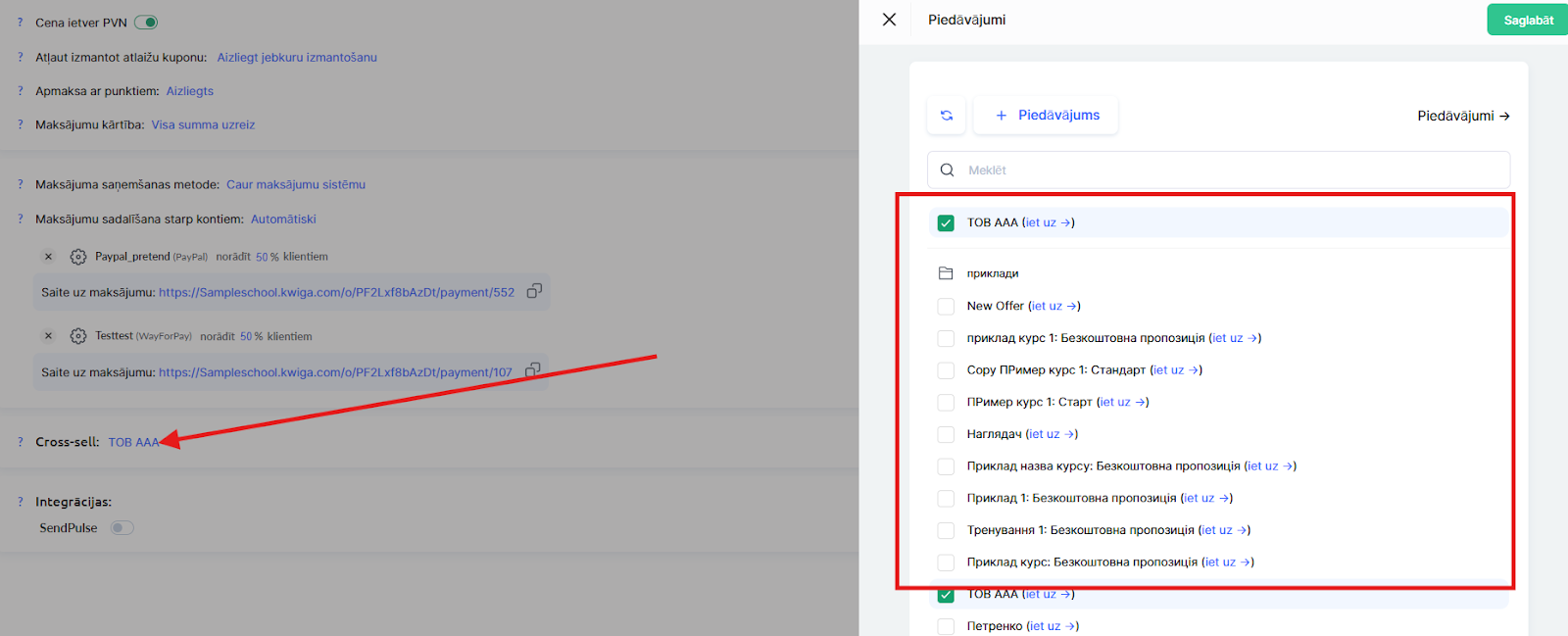Toggle Cena ietver PVN switch
Screen dimensions: 1568x636
(146, 23)
